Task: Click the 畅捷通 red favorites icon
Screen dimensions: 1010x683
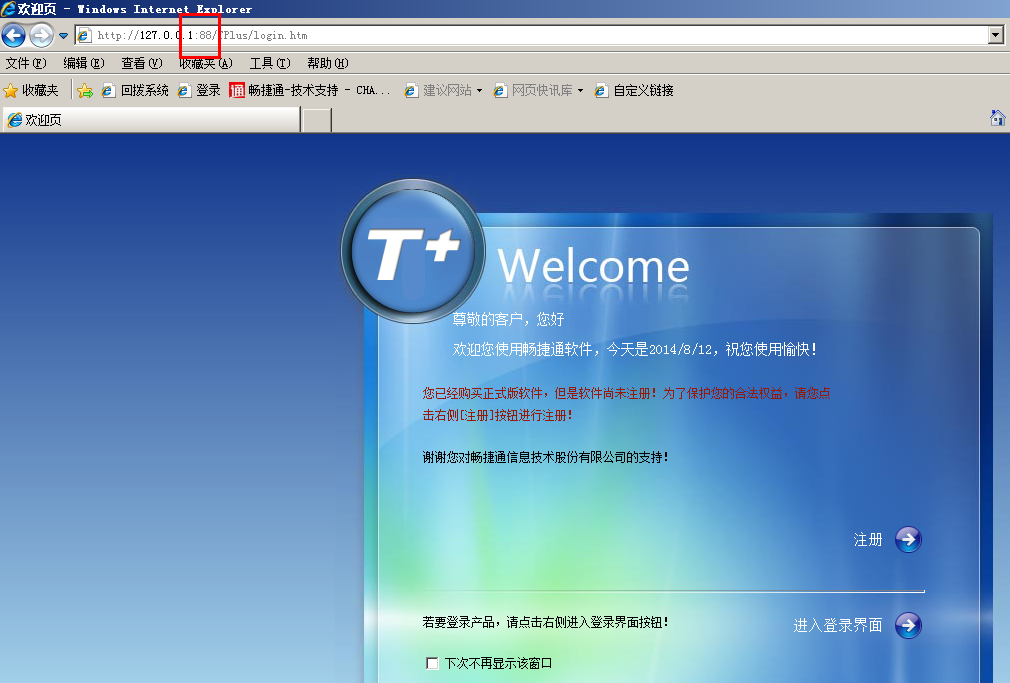Action: click(x=237, y=90)
